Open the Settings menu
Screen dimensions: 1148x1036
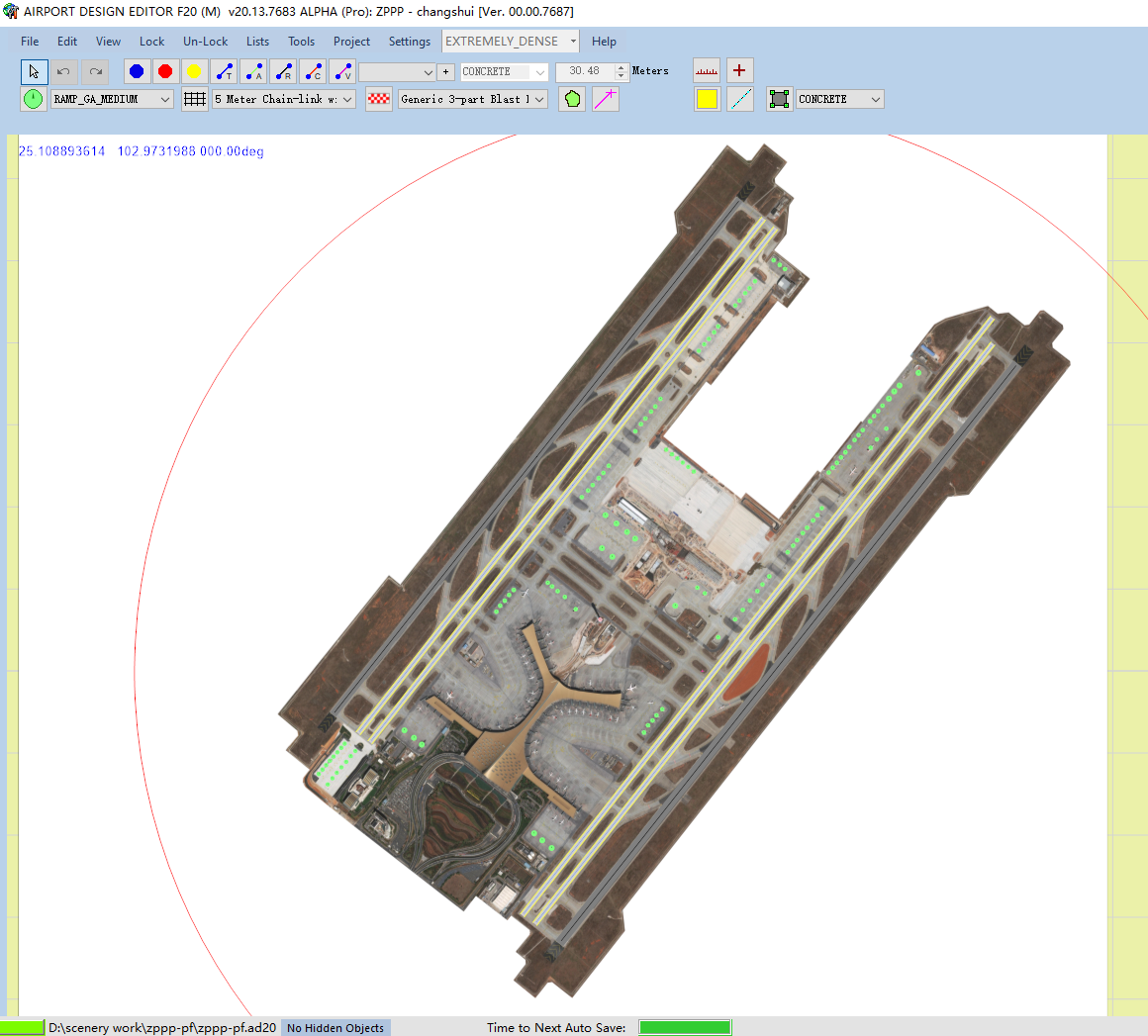[x=410, y=42]
